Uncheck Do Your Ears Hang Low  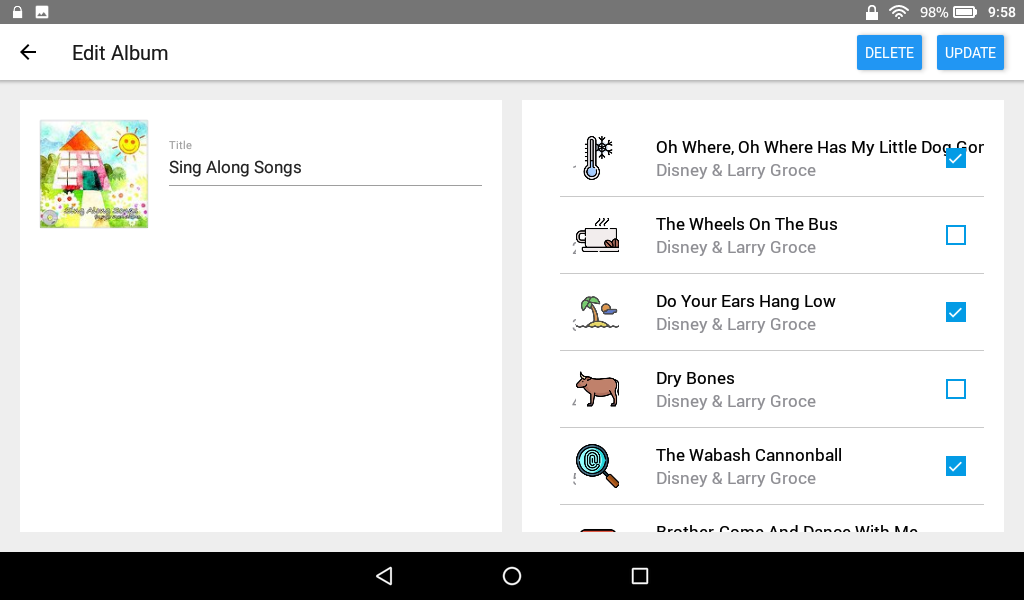pos(955,312)
